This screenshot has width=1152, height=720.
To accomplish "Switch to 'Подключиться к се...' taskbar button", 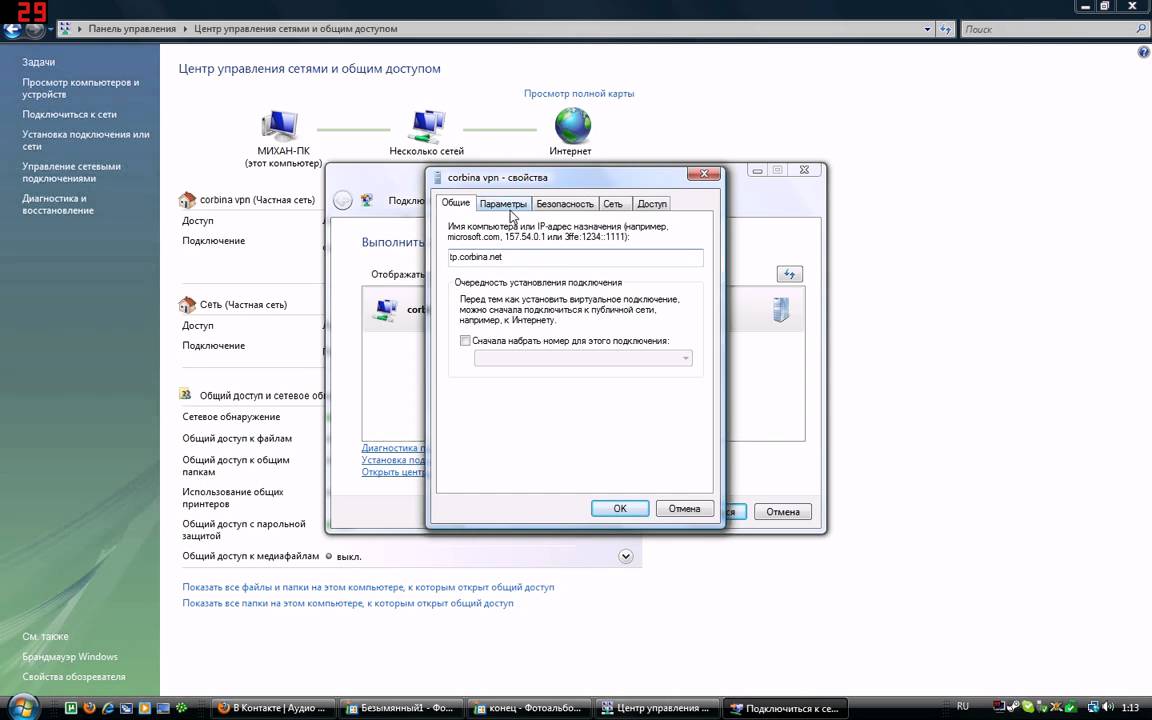I will (x=785, y=708).
